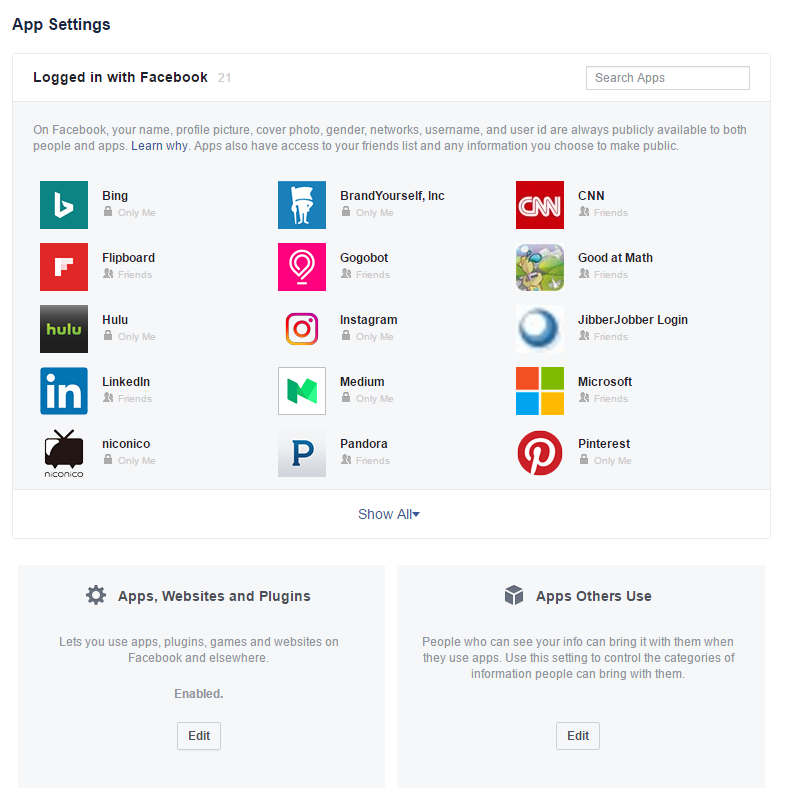Edit the Apps Others Use setting

pyautogui.click(x=578, y=736)
